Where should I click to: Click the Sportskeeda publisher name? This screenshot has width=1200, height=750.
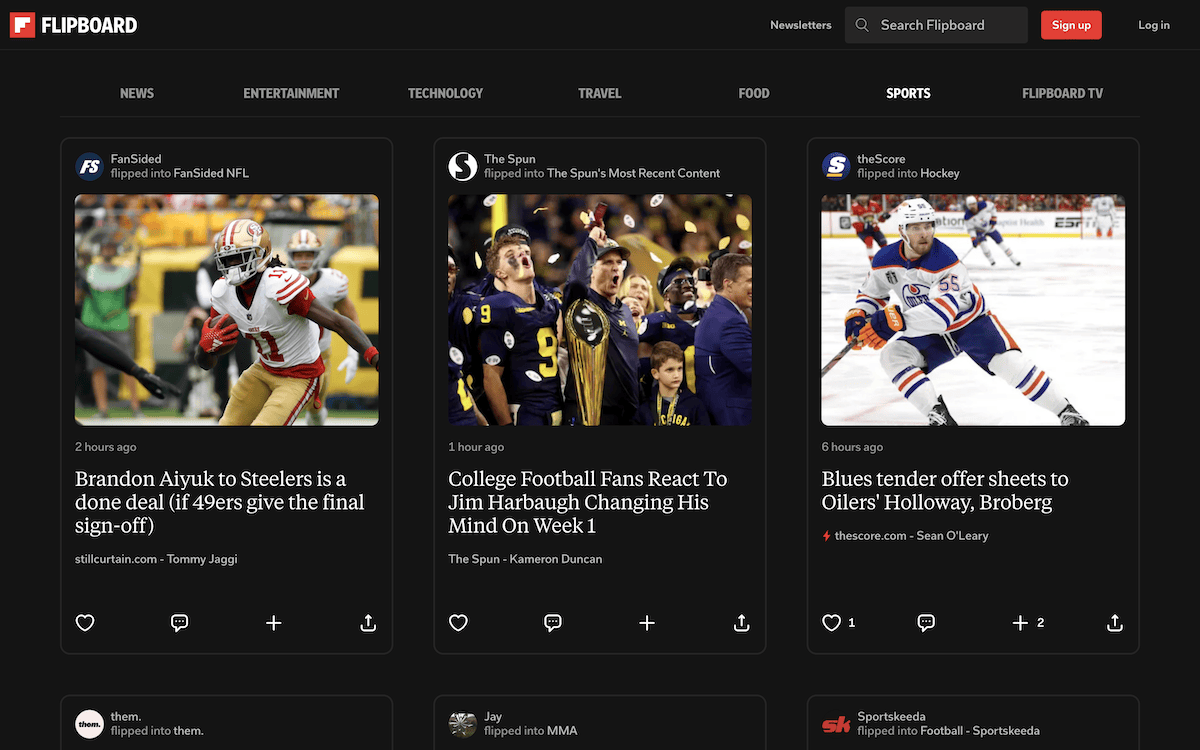pos(891,717)
